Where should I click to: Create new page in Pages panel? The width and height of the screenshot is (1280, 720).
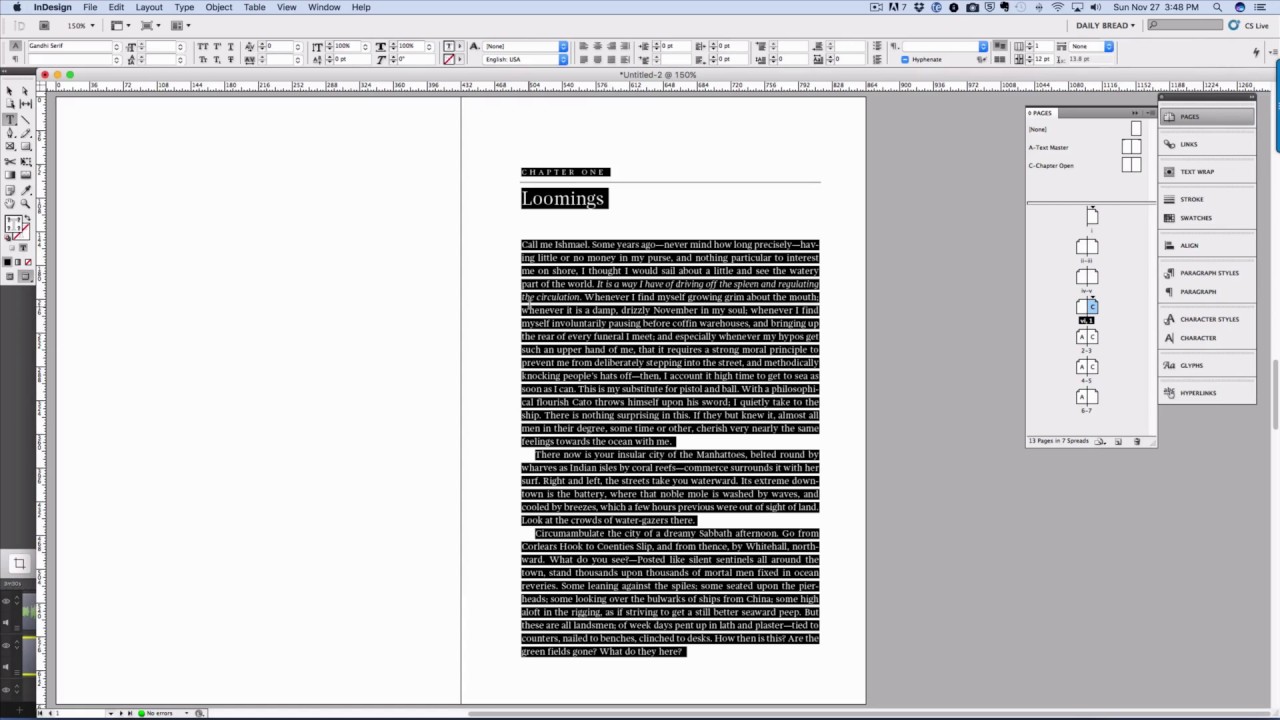pyautogui.click(x=1118, y=441)
